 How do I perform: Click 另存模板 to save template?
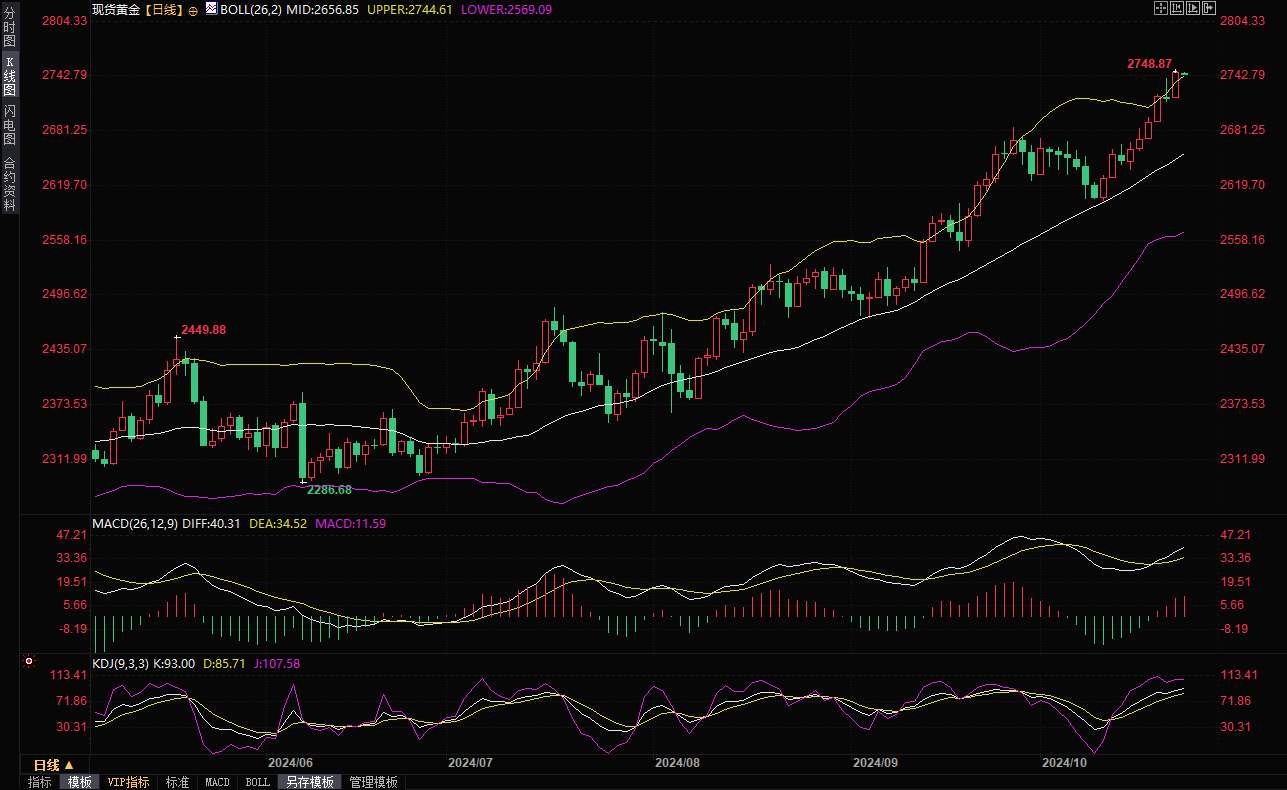[308, 782]
